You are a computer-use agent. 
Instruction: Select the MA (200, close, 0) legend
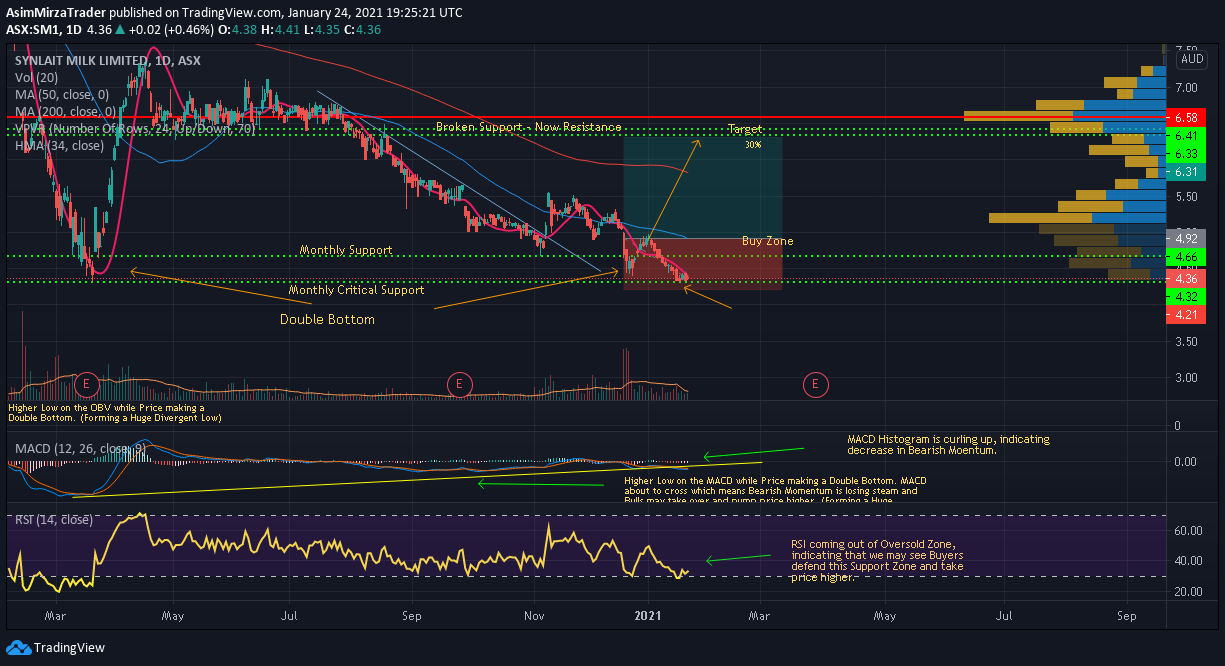pos(64,112)
